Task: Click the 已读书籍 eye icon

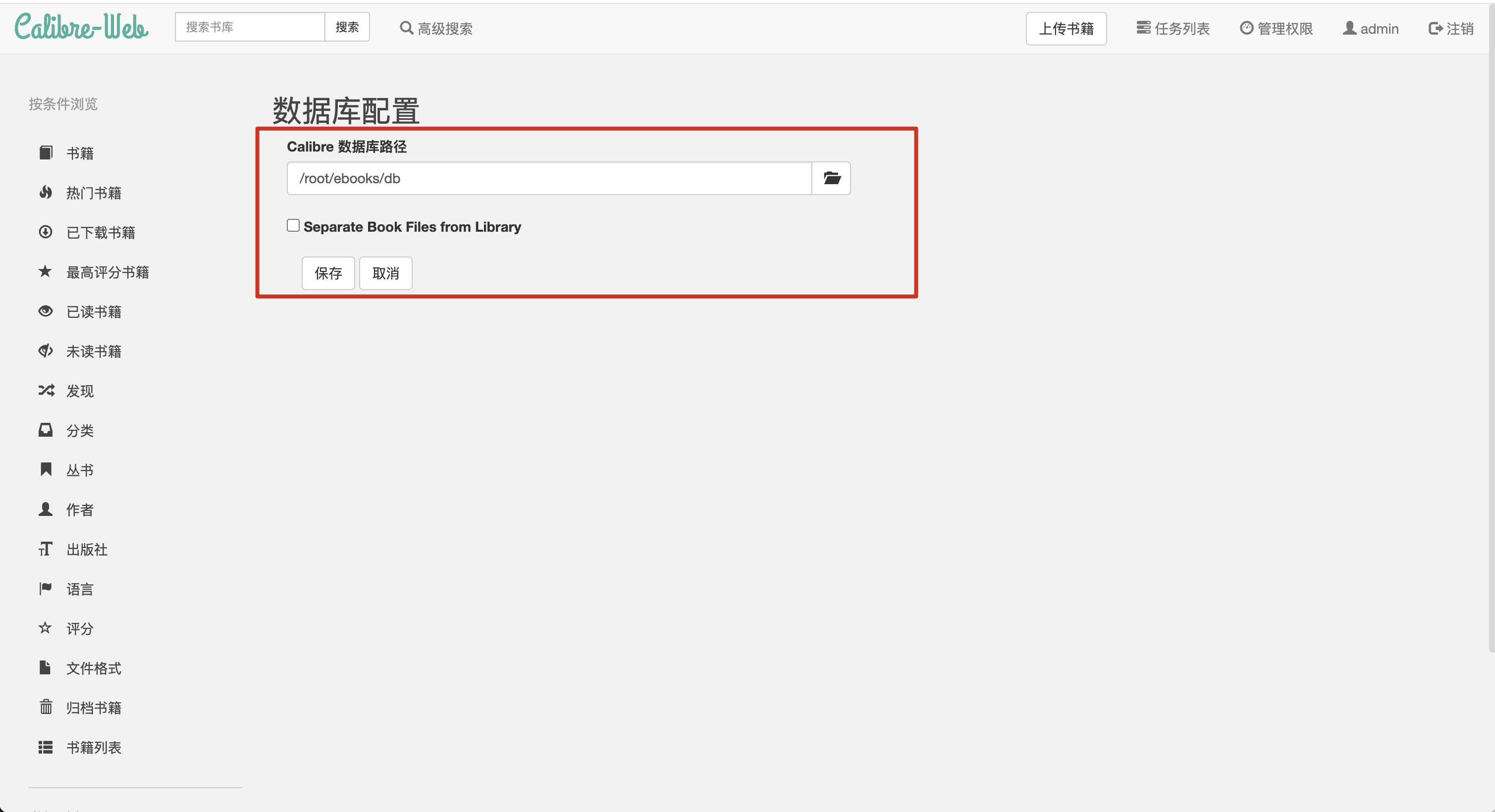Action: [45, 311]
